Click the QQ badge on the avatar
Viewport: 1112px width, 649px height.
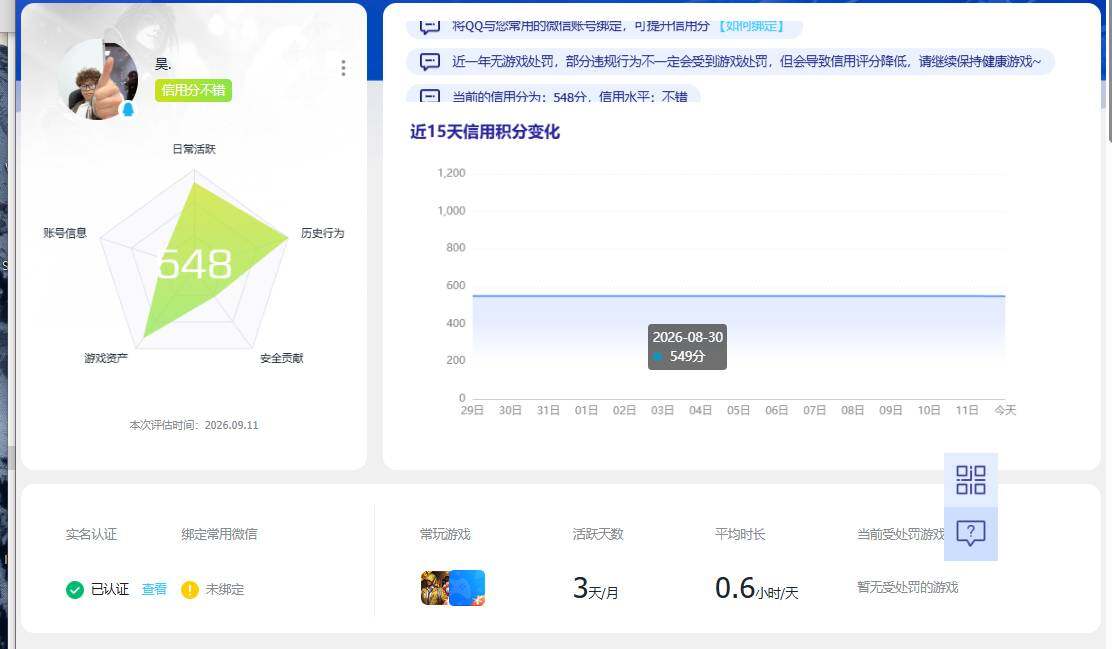128,109
